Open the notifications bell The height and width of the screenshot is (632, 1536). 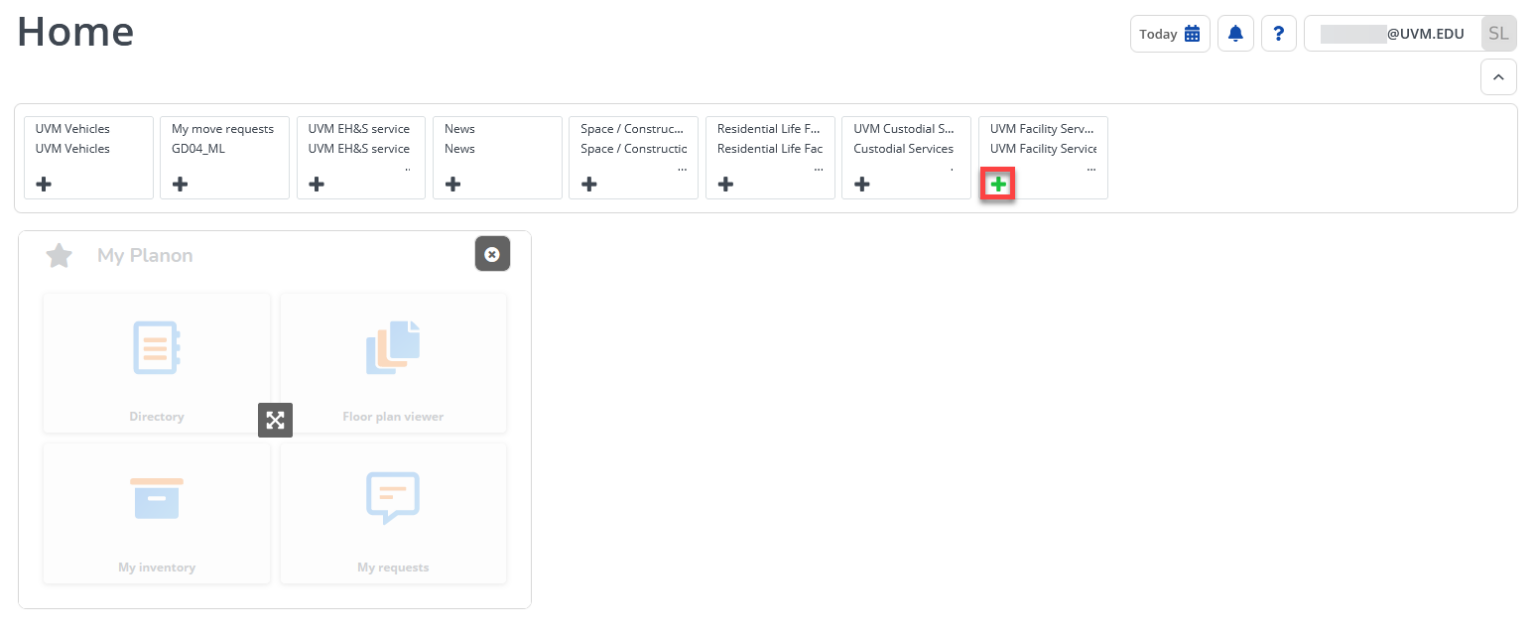1235,33
